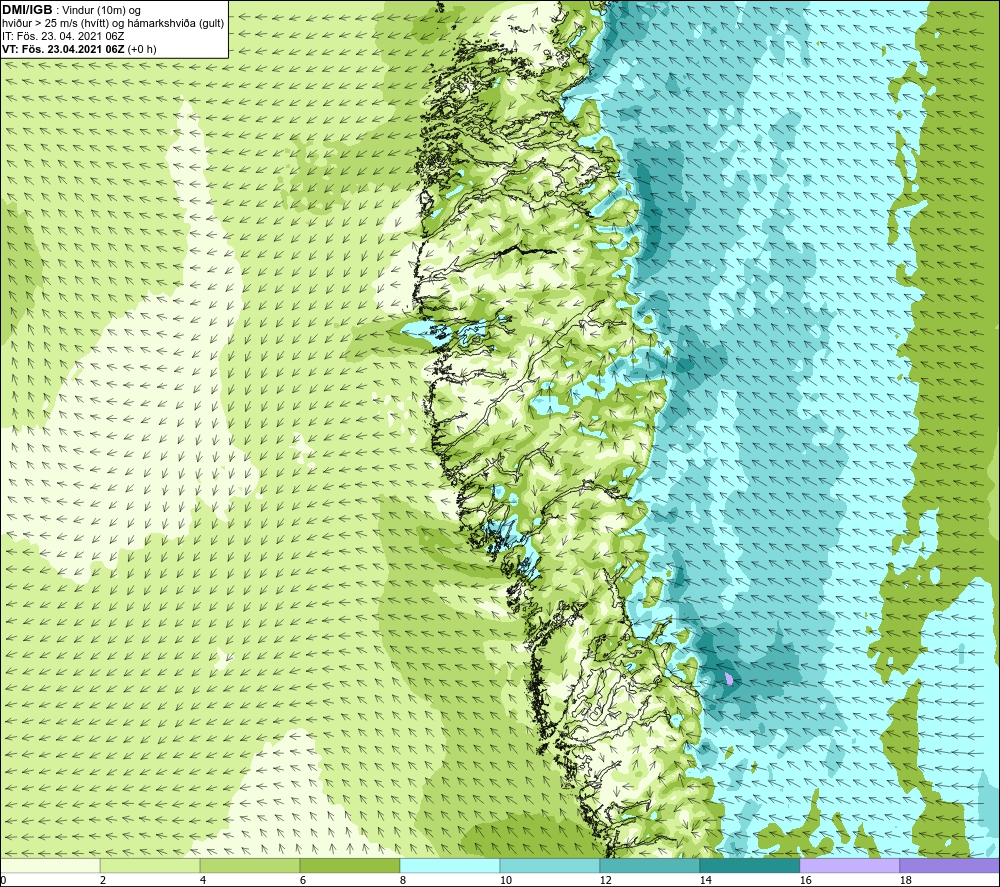
Task: Click the 'Vindur (10m) og' label
Action: [101, 10]
